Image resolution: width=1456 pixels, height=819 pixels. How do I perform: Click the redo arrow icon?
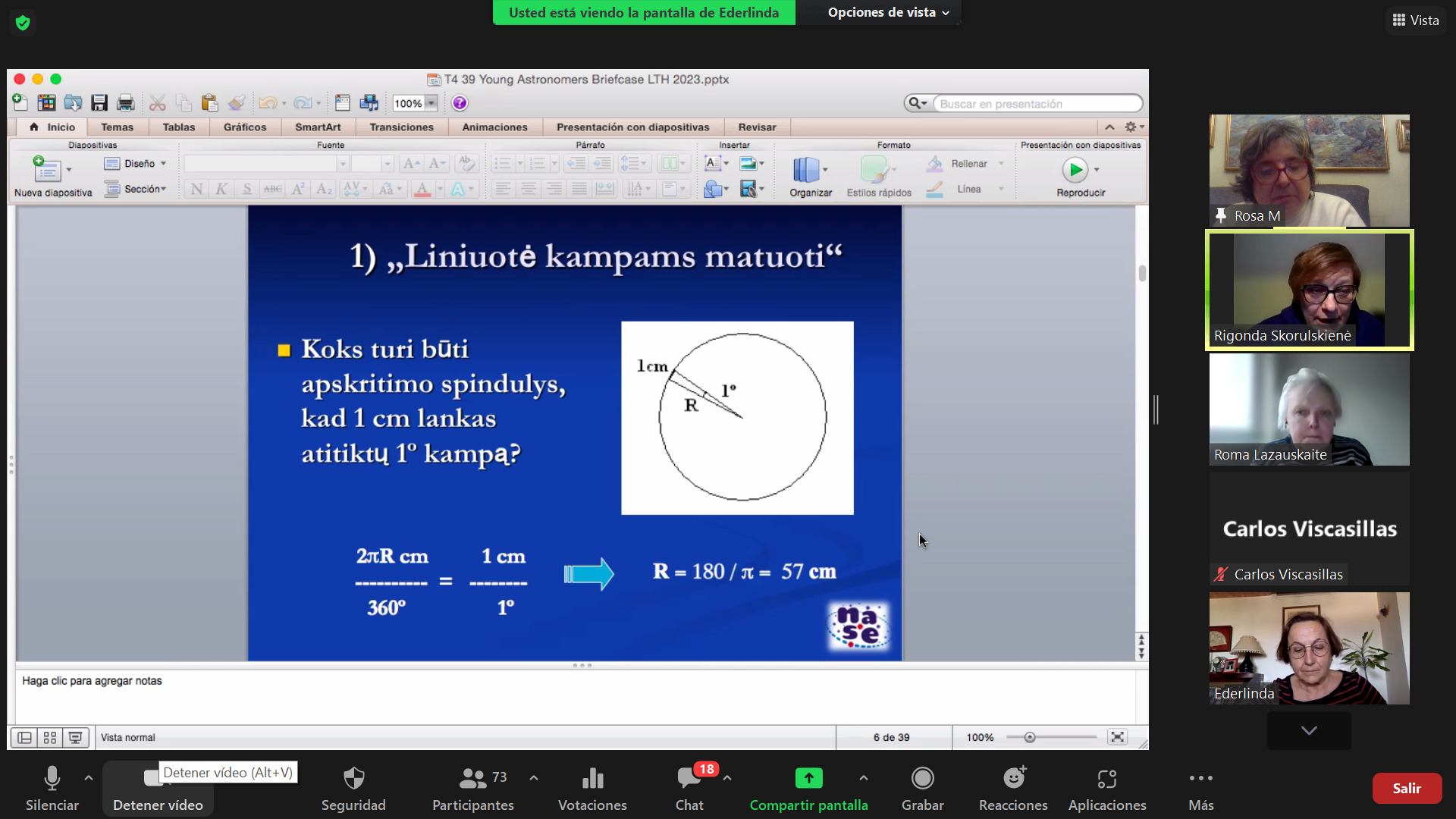click(302, 102)
